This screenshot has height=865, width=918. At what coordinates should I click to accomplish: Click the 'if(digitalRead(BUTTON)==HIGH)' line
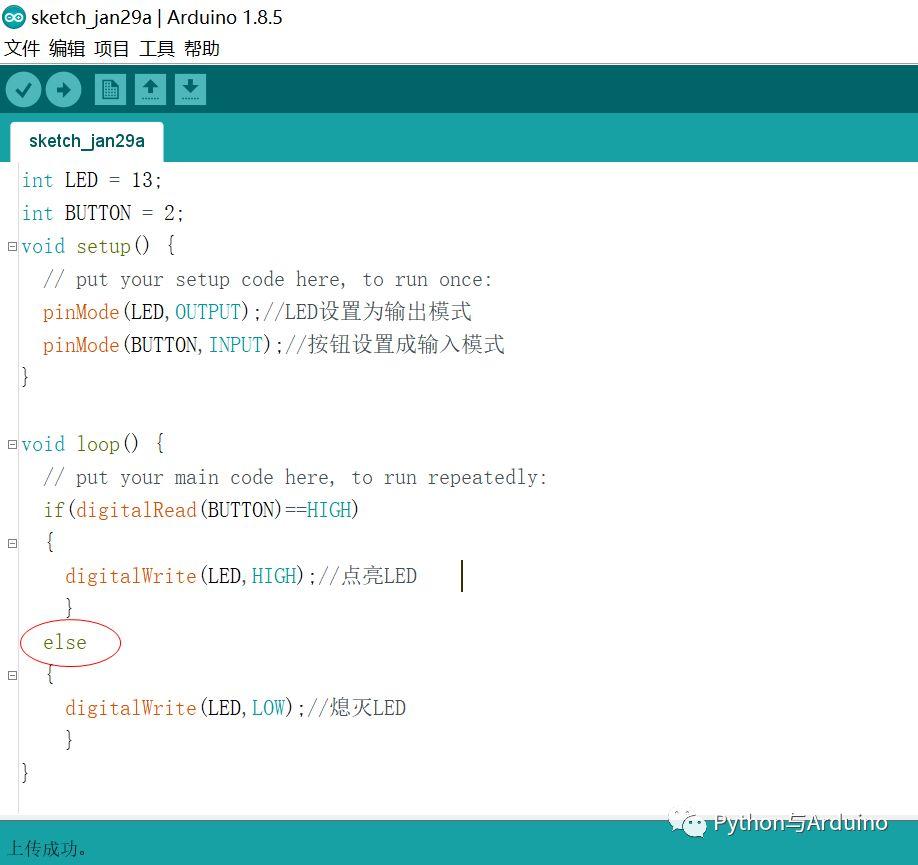201,510
